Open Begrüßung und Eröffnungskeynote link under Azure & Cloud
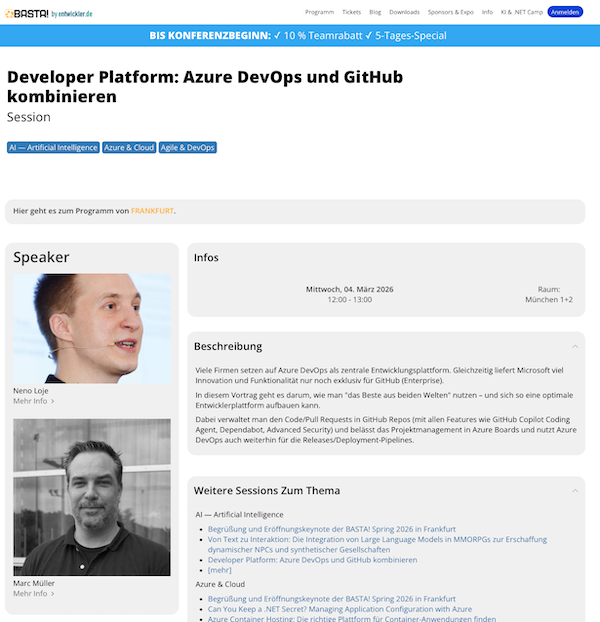The width and height of the screenshot is (600, 622). (x=332, y=599)
